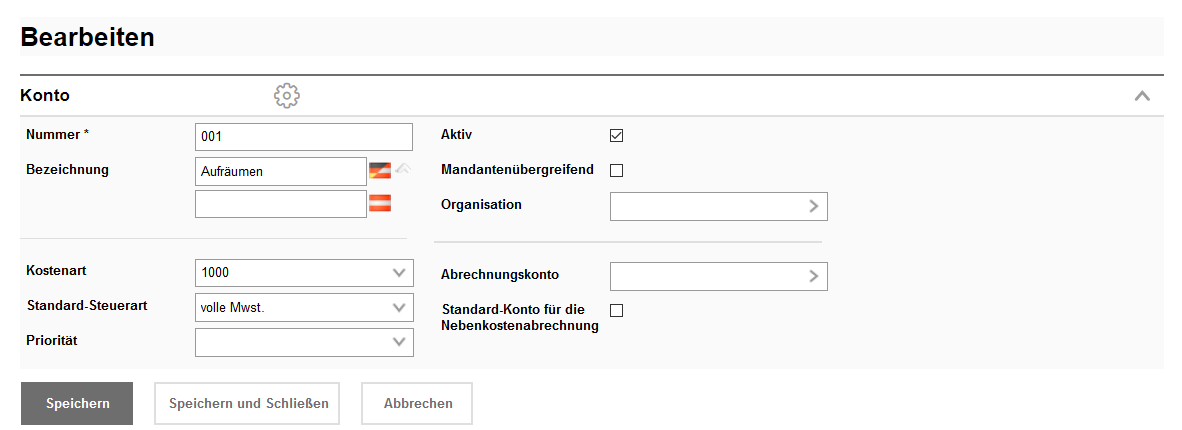Click the Speichern button
The height and width of the screenshot is (430, 1182).
pos(77,404)
